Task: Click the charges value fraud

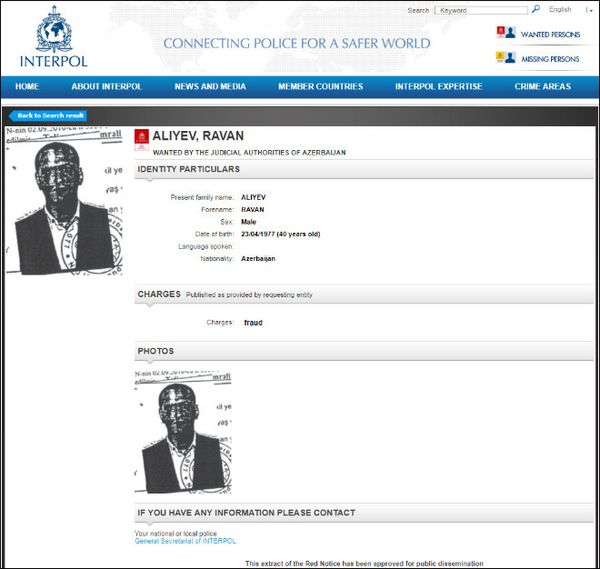Action: pyautogui.click(x=253, y=323)
